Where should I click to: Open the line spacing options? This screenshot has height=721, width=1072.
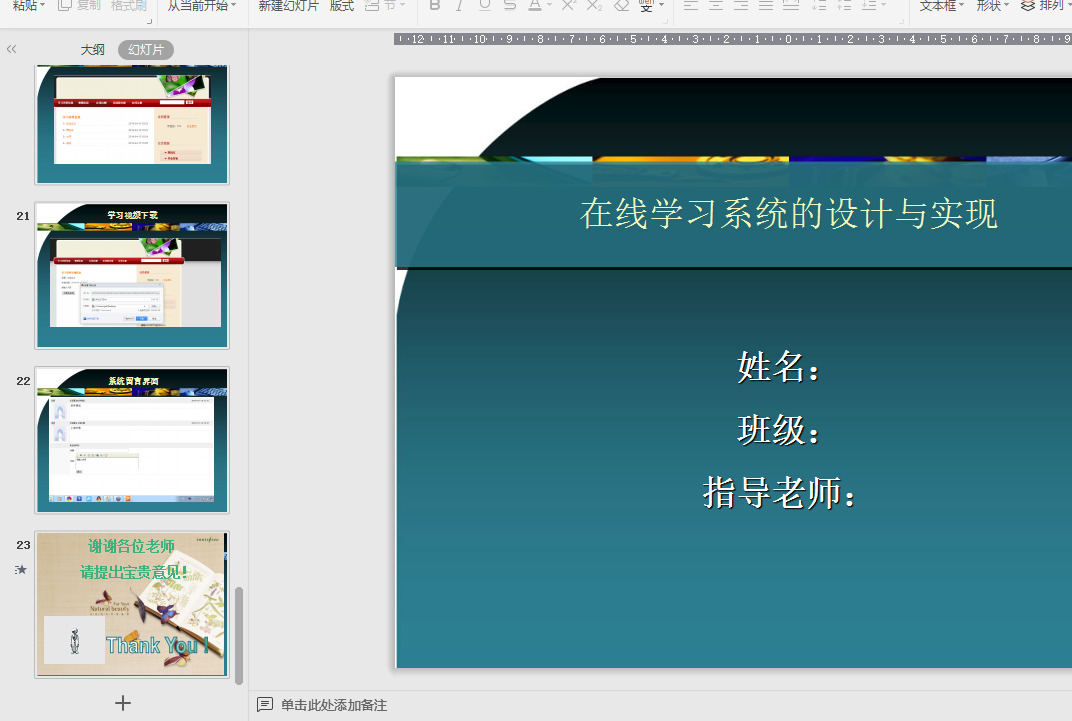coord(869,5)
